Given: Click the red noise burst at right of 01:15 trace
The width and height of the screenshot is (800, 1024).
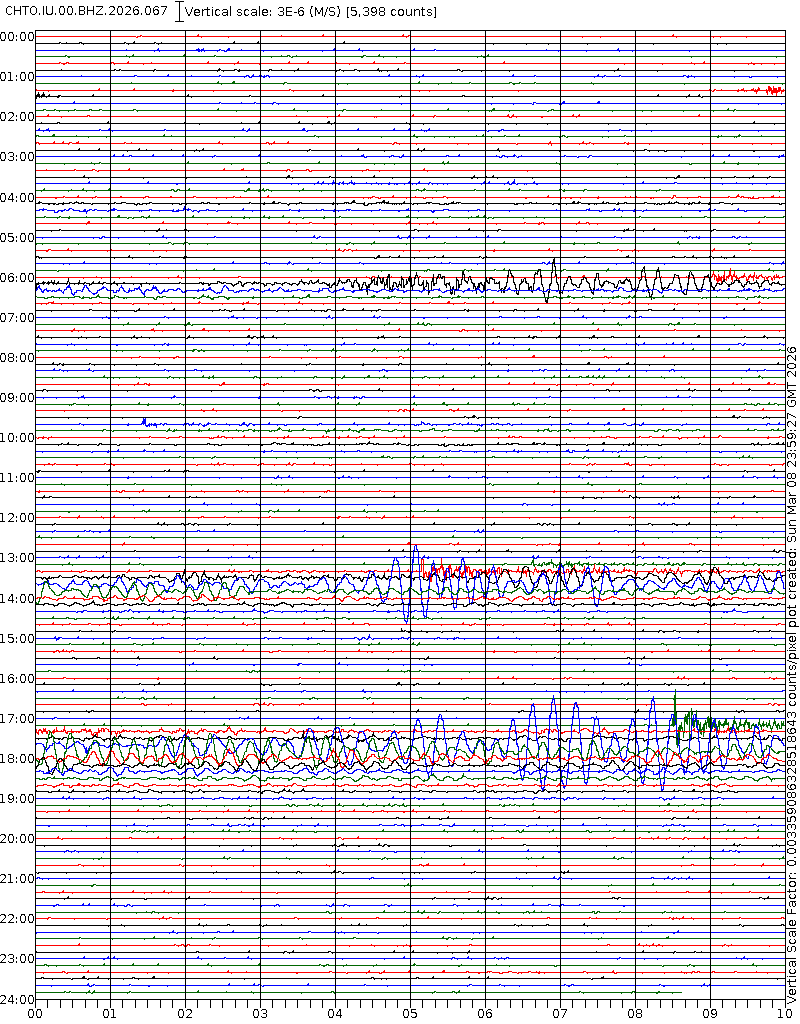Looking at the screenshot, I should click(x=770, y=90).
